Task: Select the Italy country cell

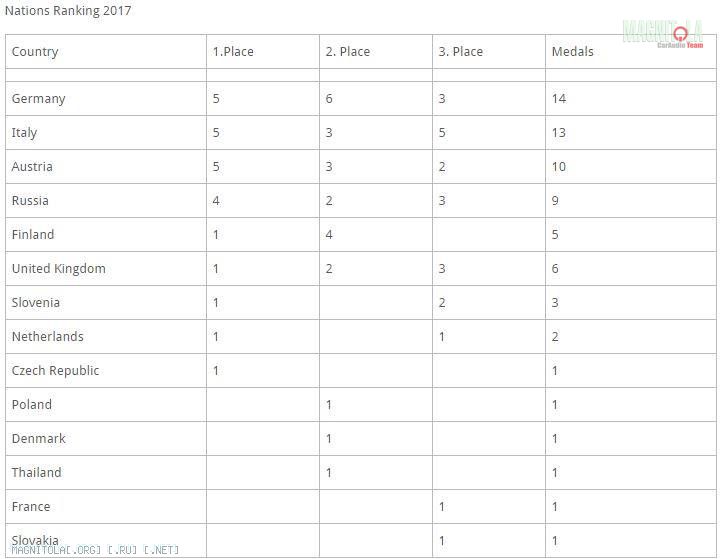Action: click(x=25, y=133)
